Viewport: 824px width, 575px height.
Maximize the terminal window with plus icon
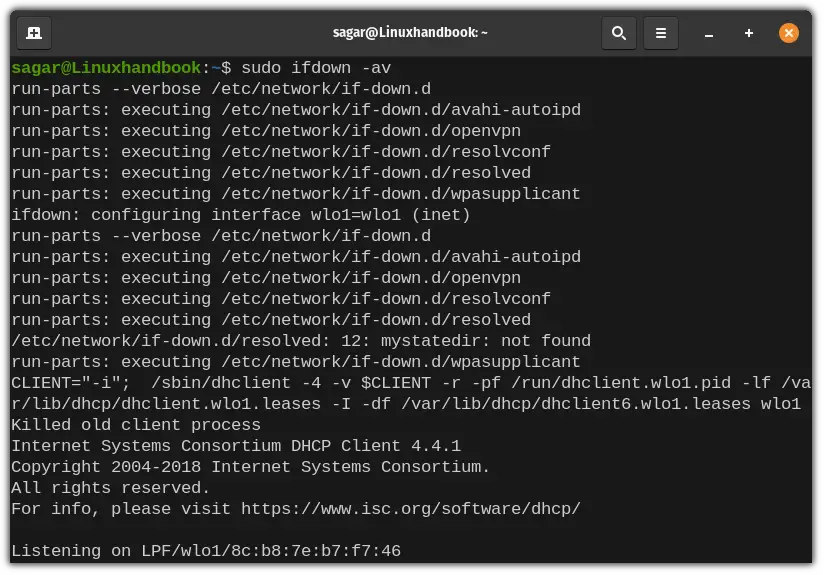[x=749, y=33]
